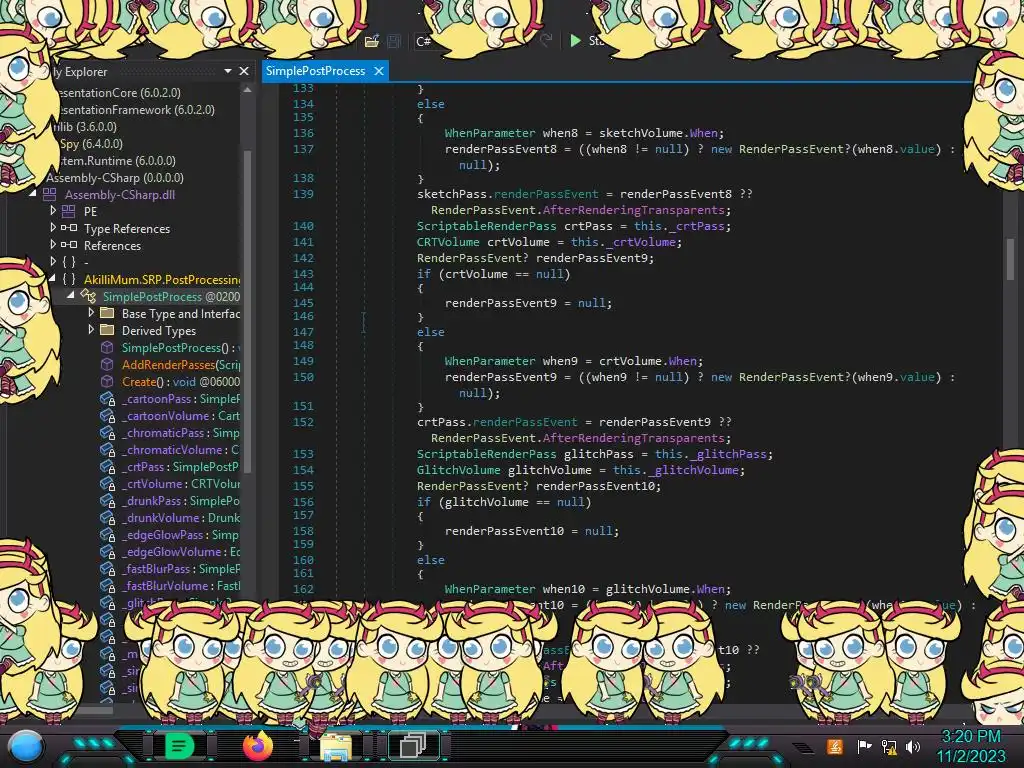Close the Assembly Explorer panel
Screen dimensions: 1024x768
pyautogui.click(x=244, y=71)
